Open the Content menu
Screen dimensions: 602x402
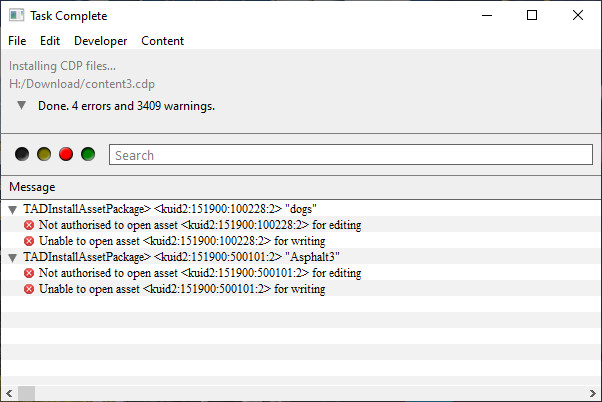click(162, 41)
